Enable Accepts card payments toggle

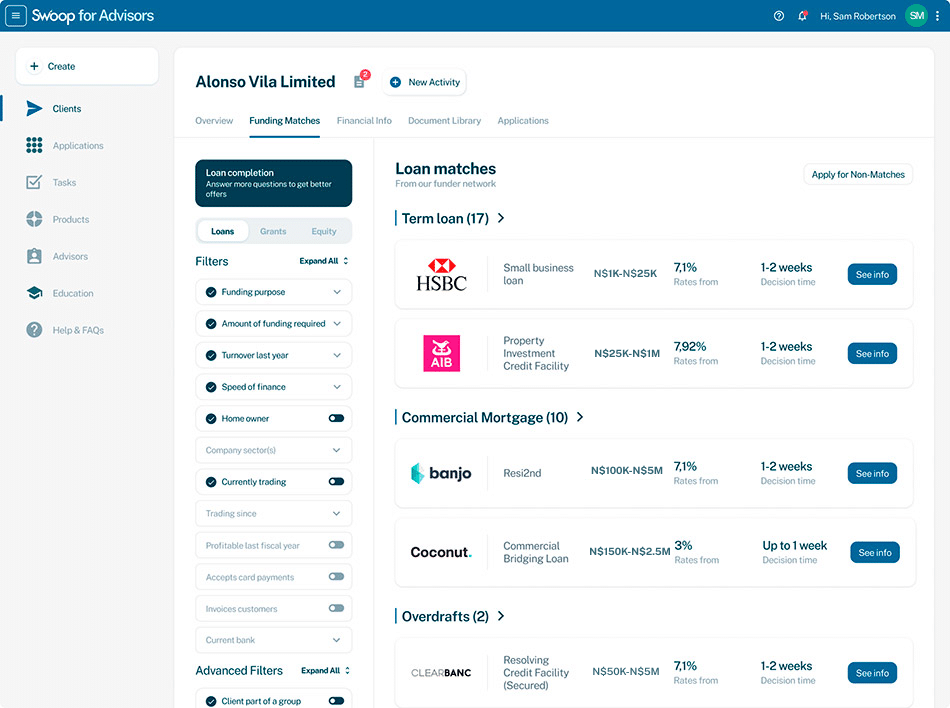click(336, 577)
